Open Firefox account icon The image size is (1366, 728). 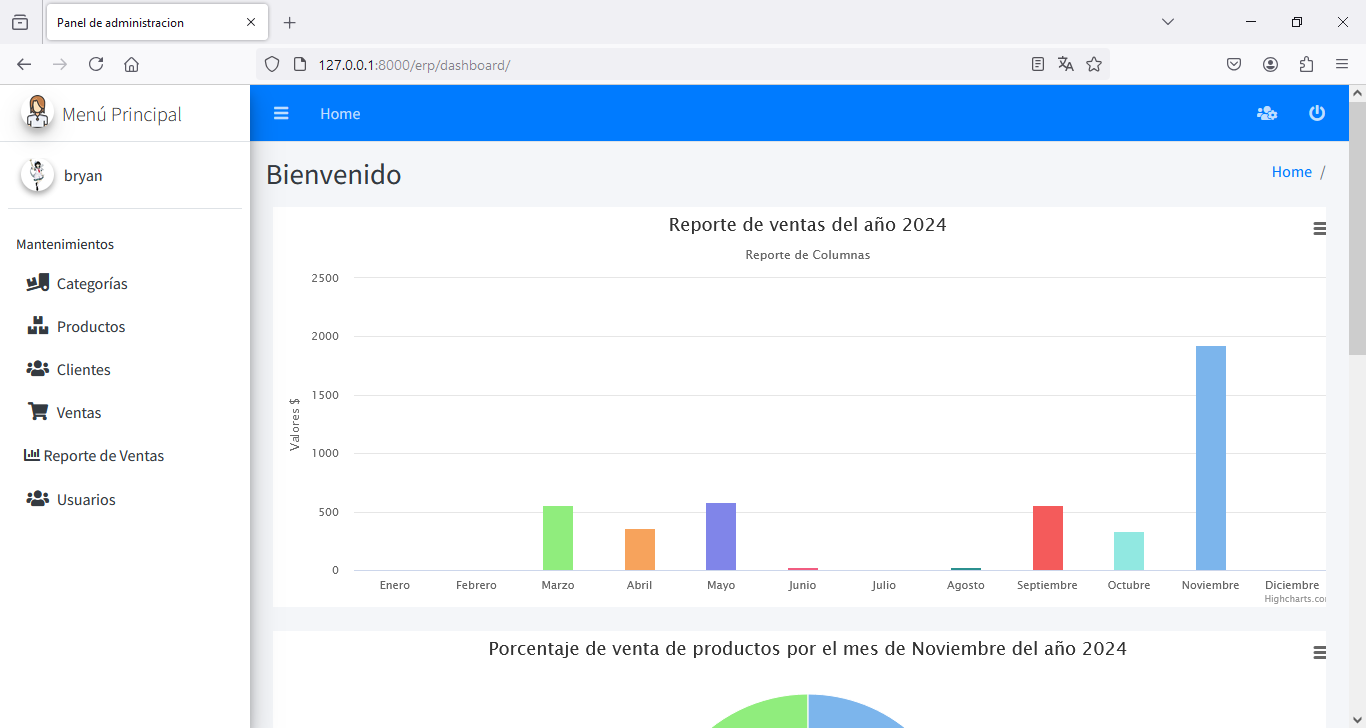click(x=1270, y=64)
